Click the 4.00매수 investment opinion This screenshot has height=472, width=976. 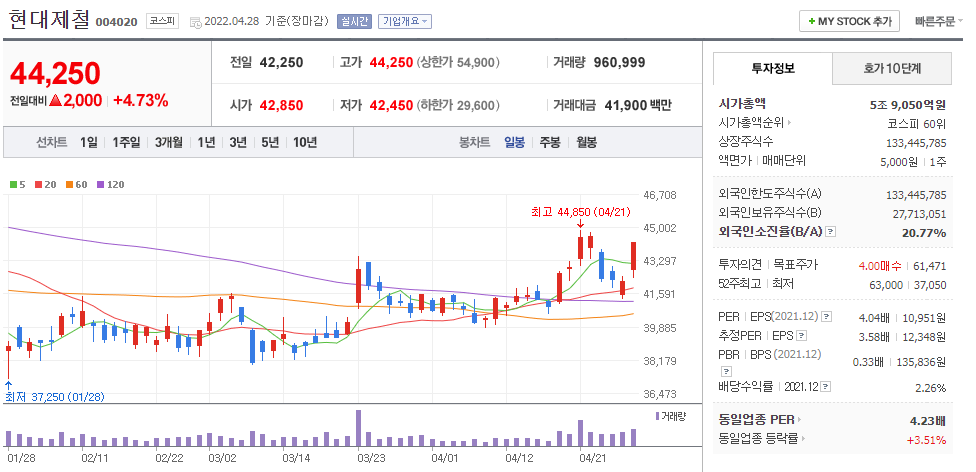(x=880, y=266)
